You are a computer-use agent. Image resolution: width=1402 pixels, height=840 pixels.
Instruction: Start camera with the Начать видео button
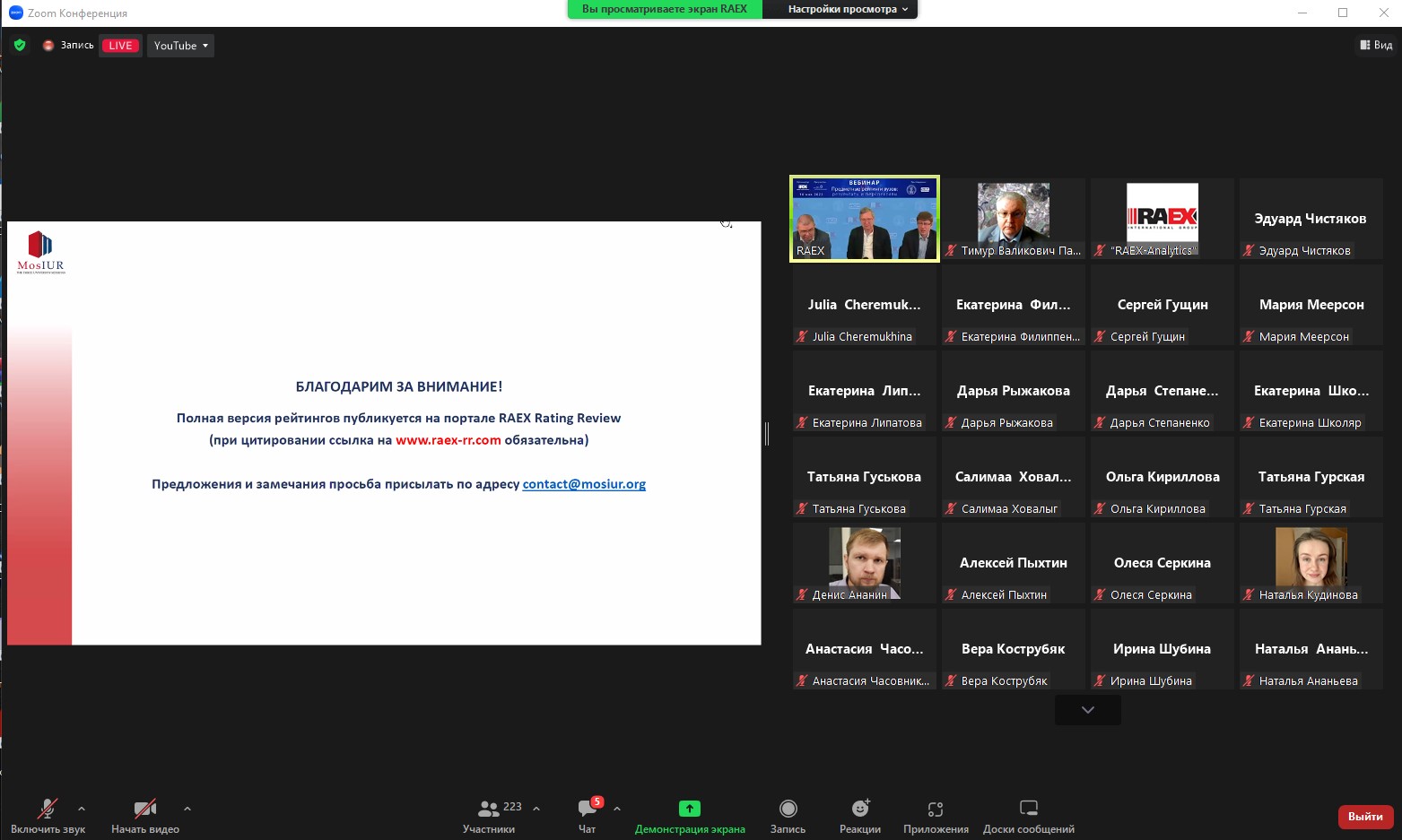pyautogui.click(x=145, y=815)
